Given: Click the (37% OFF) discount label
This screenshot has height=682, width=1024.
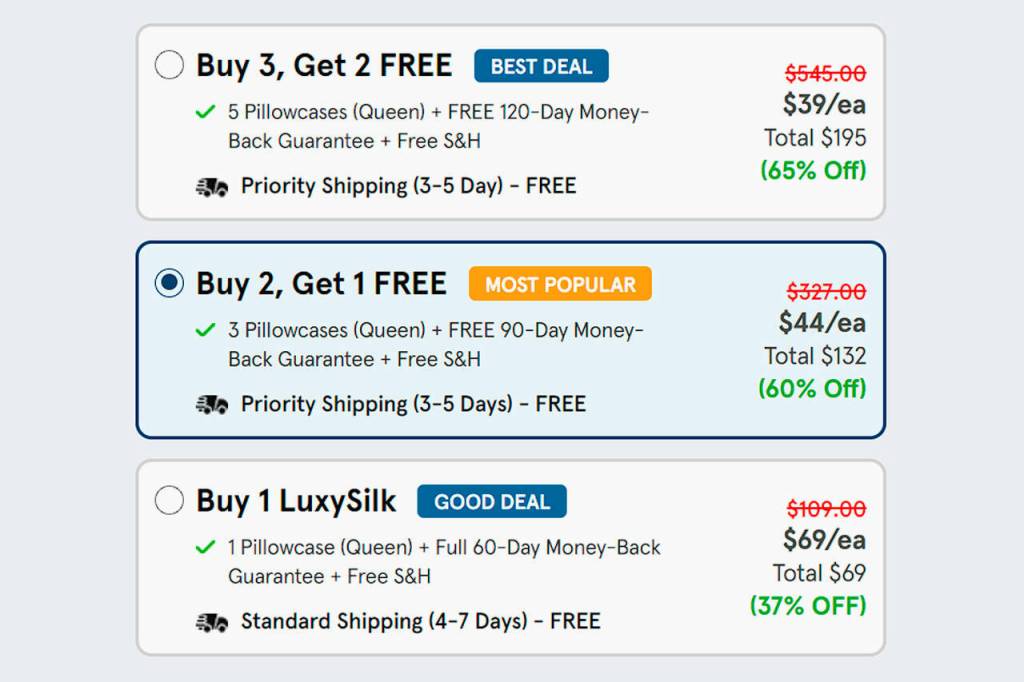Looking at the screenshot, I should pos(808,605).
